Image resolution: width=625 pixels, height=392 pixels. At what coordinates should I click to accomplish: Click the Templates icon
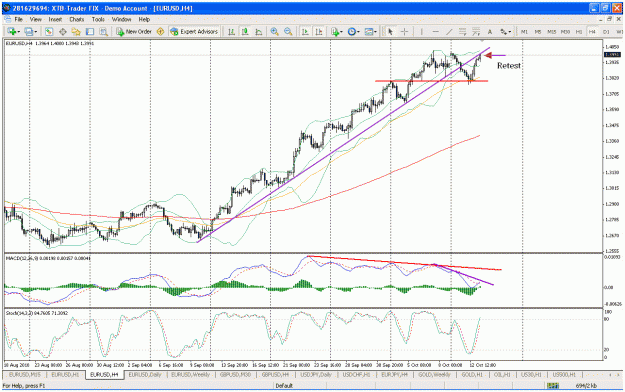coord(369,32)
